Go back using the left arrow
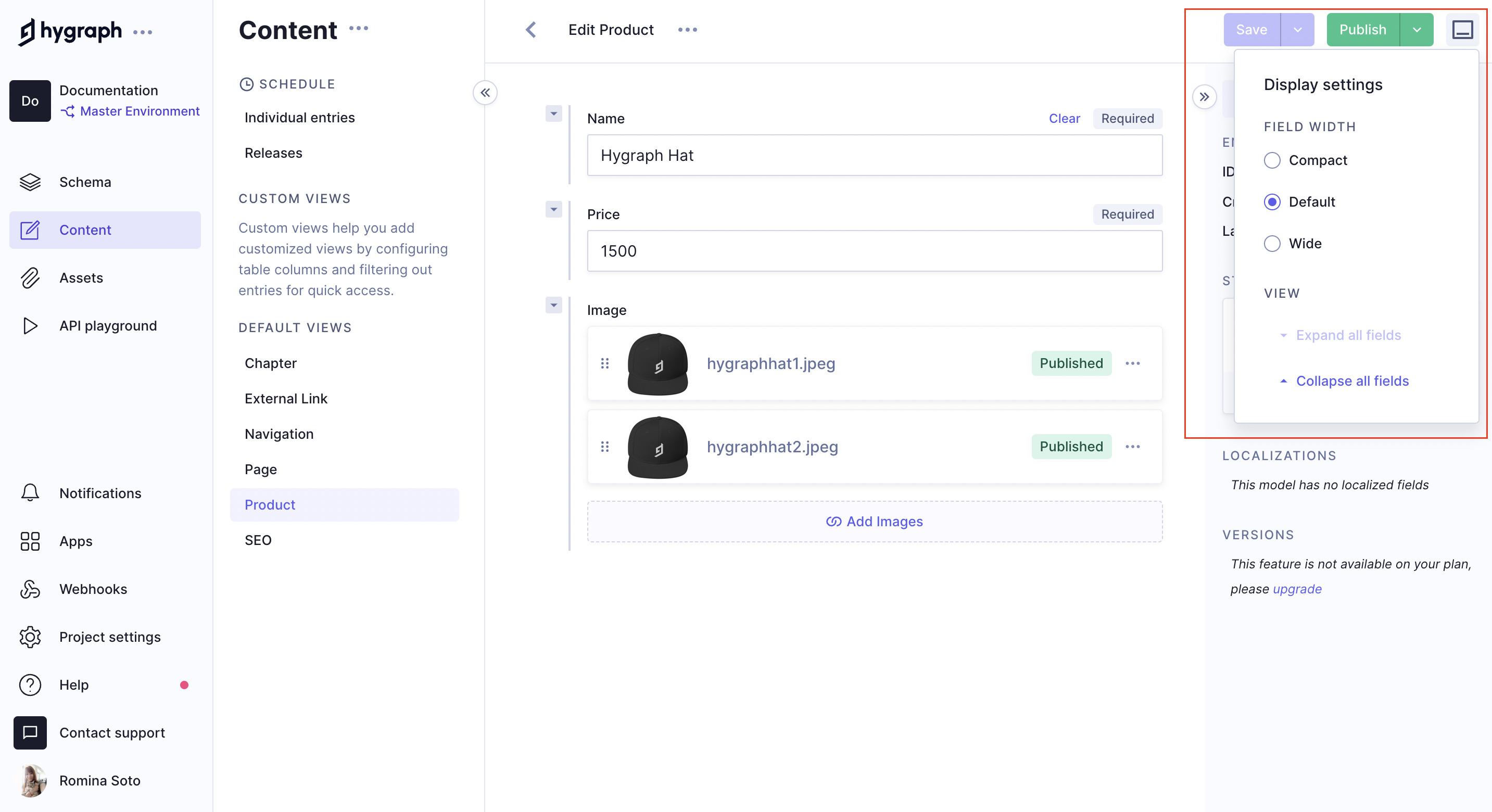 [530, 30]
